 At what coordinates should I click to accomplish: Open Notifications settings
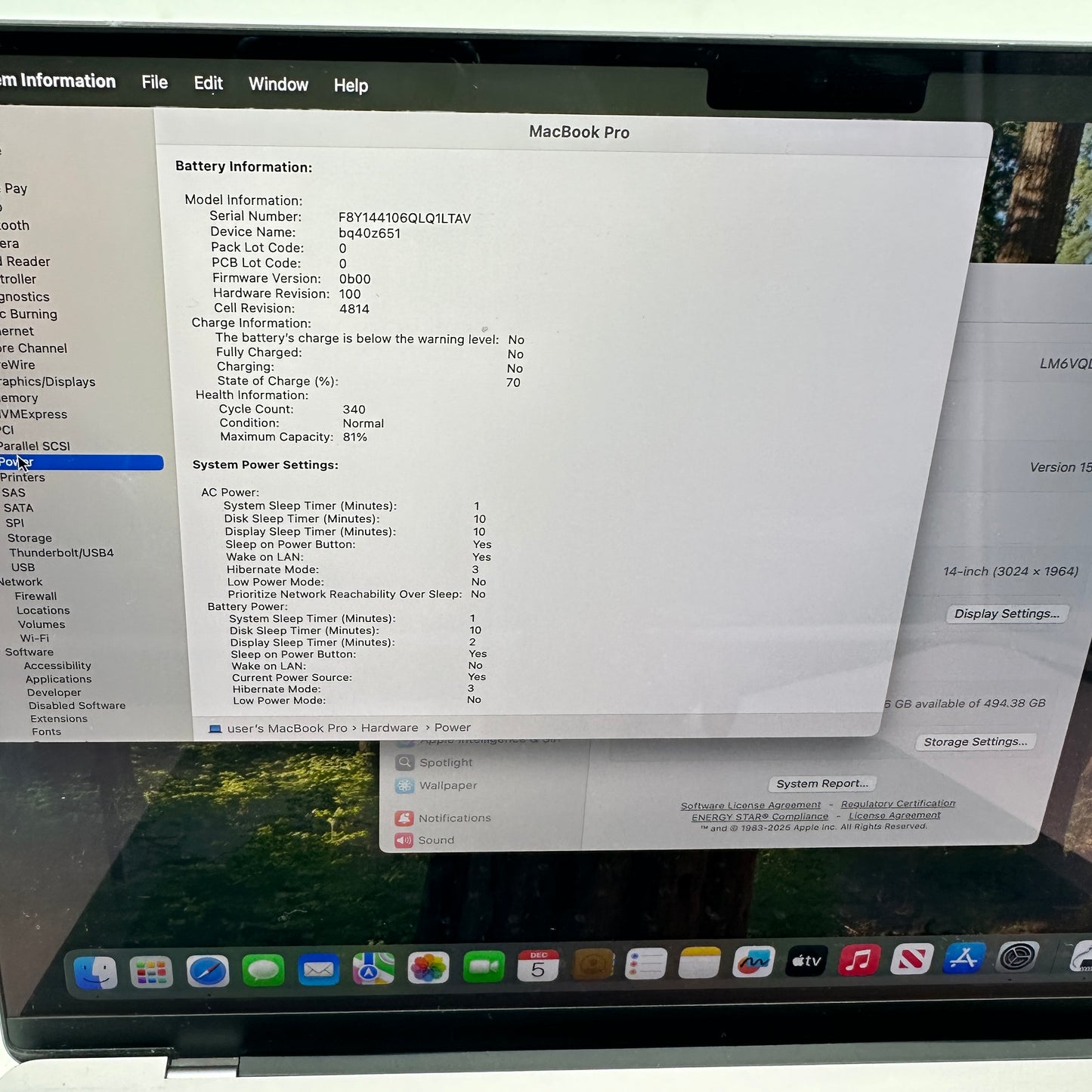pos(454,818)
